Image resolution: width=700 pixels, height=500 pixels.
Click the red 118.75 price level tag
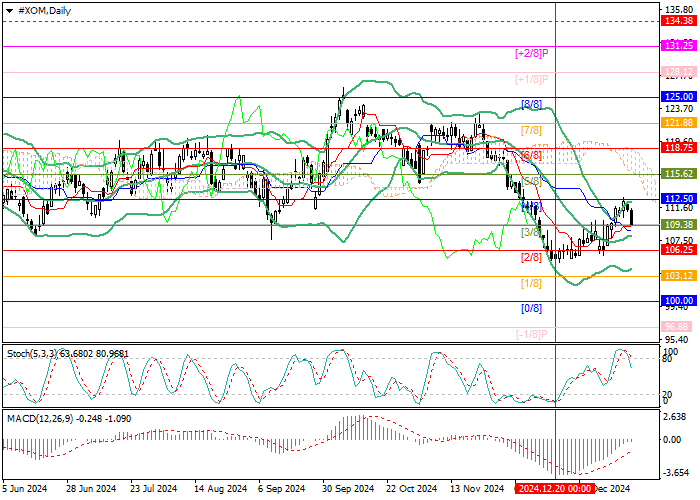click(679, 147)
